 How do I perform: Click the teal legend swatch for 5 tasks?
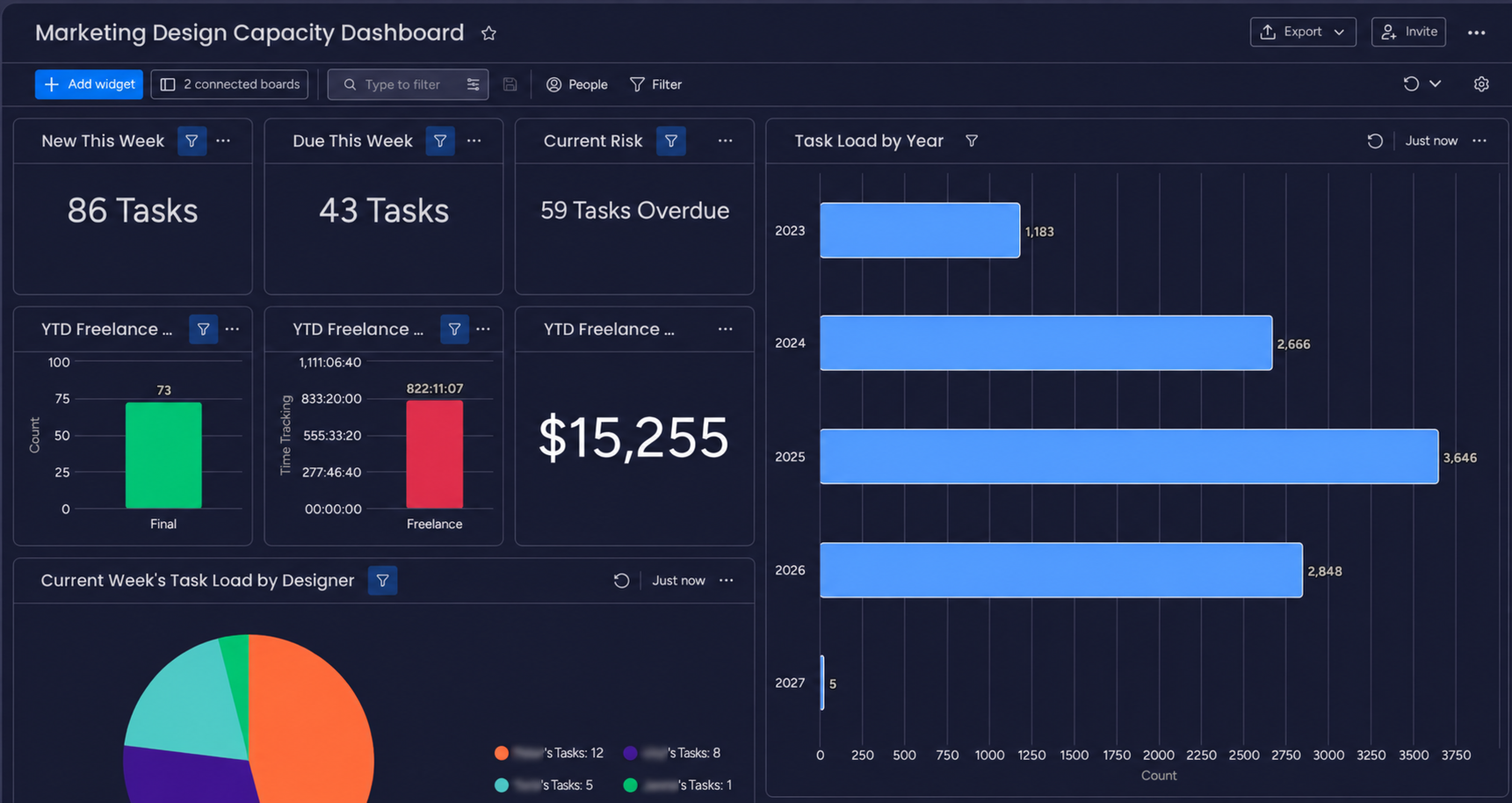click(502, 785)
